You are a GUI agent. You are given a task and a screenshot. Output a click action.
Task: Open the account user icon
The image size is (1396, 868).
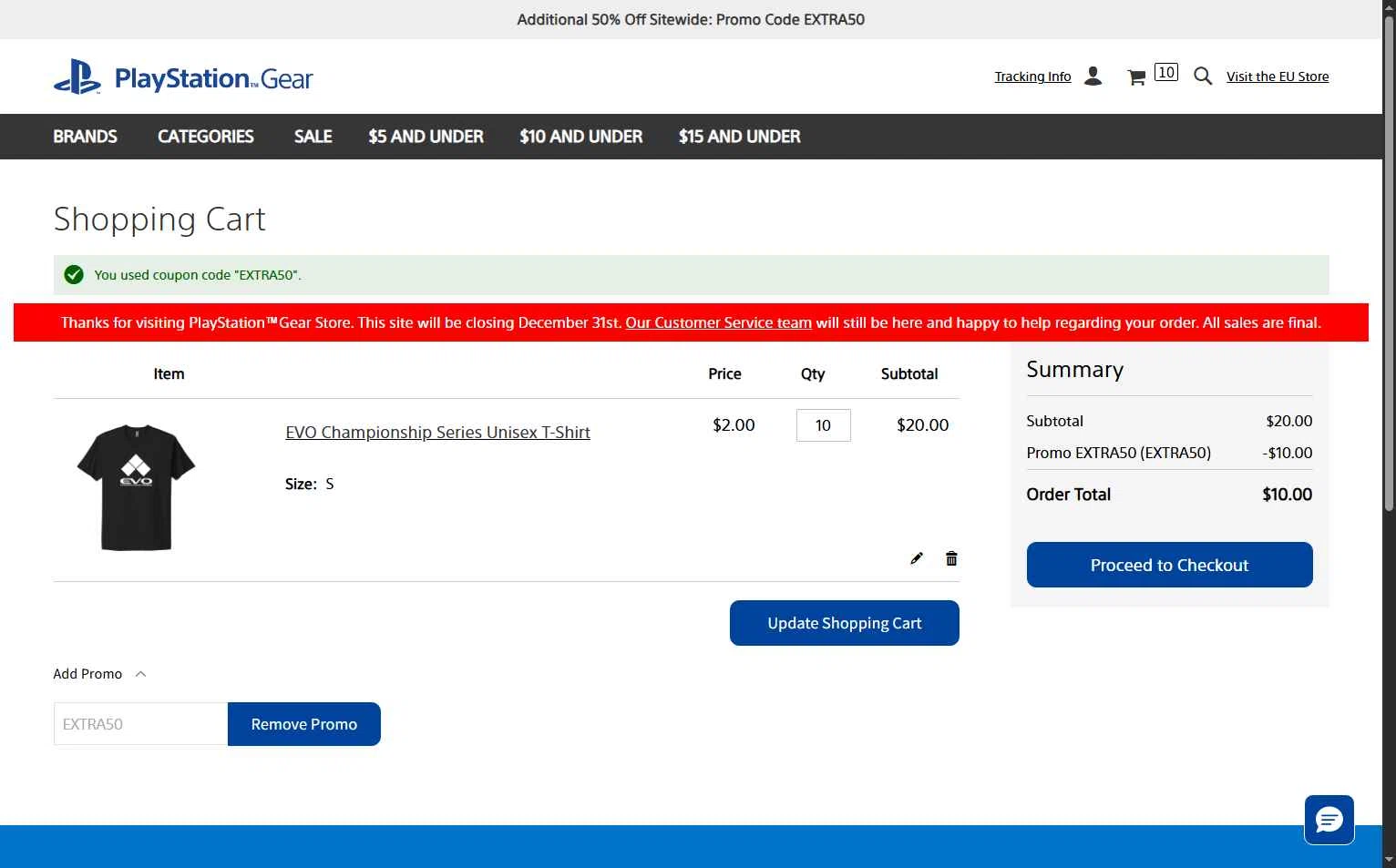click(1093, 77)
